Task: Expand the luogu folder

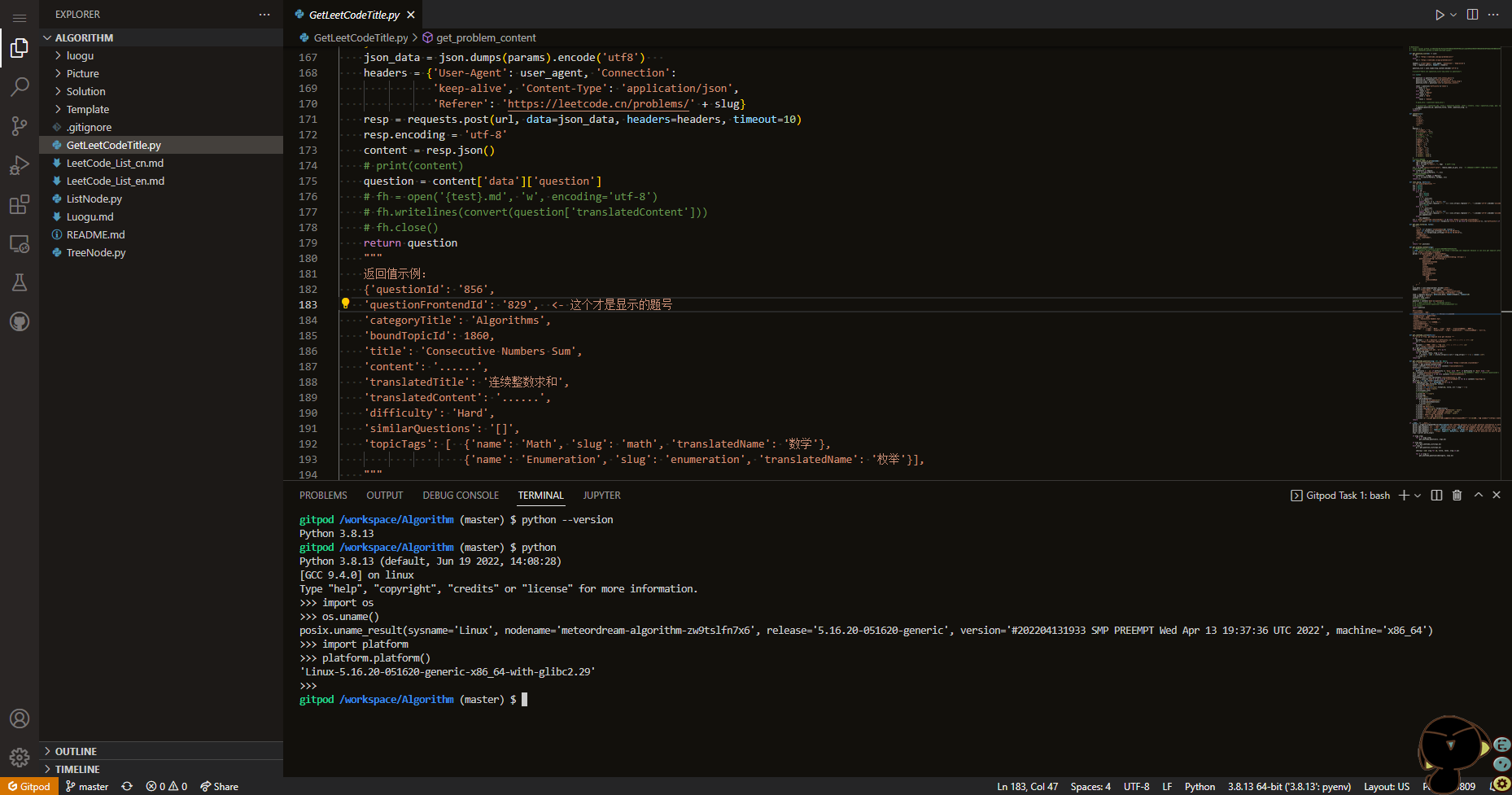Action: pyautogui.click(x=80, y=55)
